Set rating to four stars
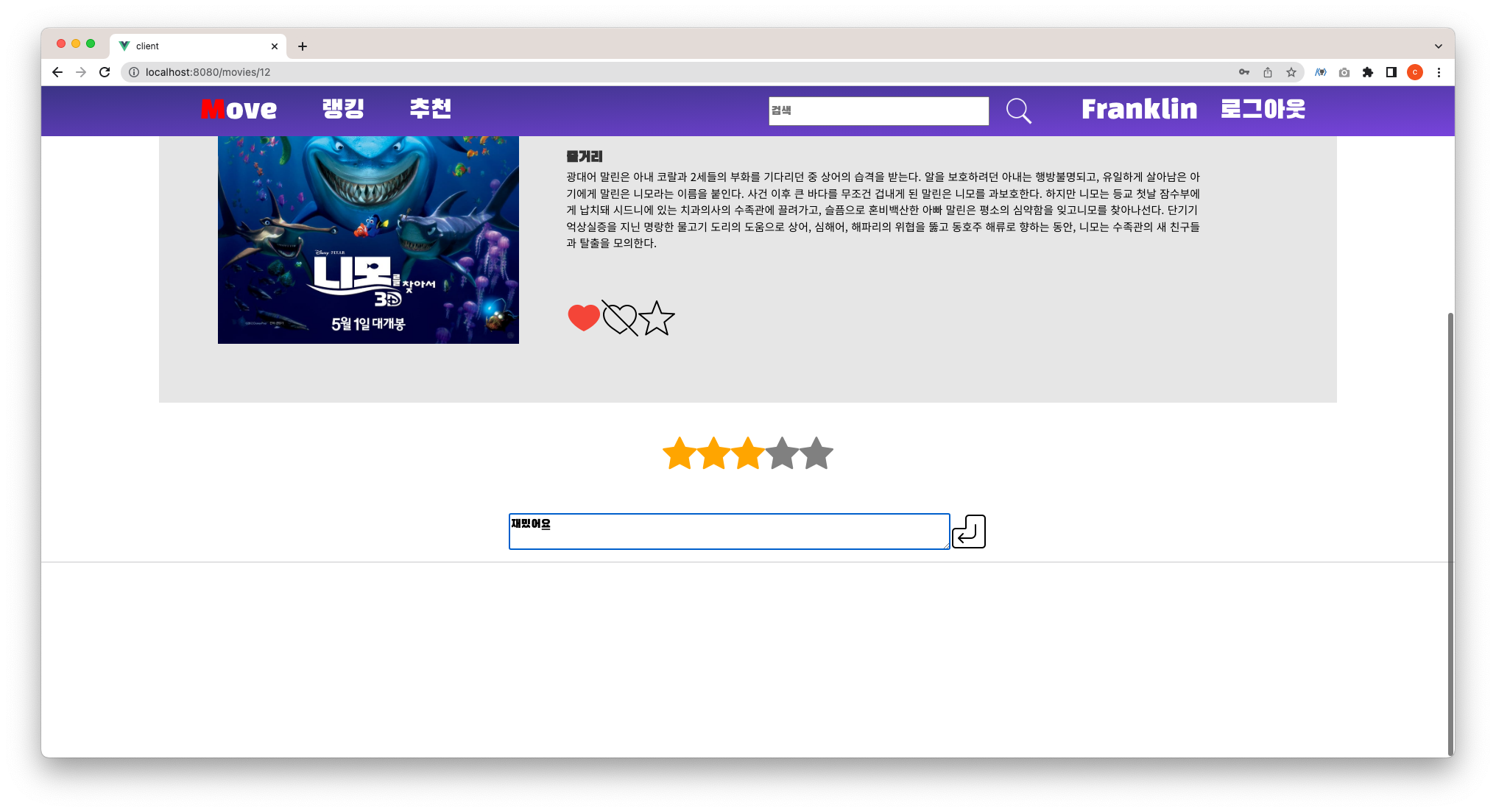 (x=782, y=453)
